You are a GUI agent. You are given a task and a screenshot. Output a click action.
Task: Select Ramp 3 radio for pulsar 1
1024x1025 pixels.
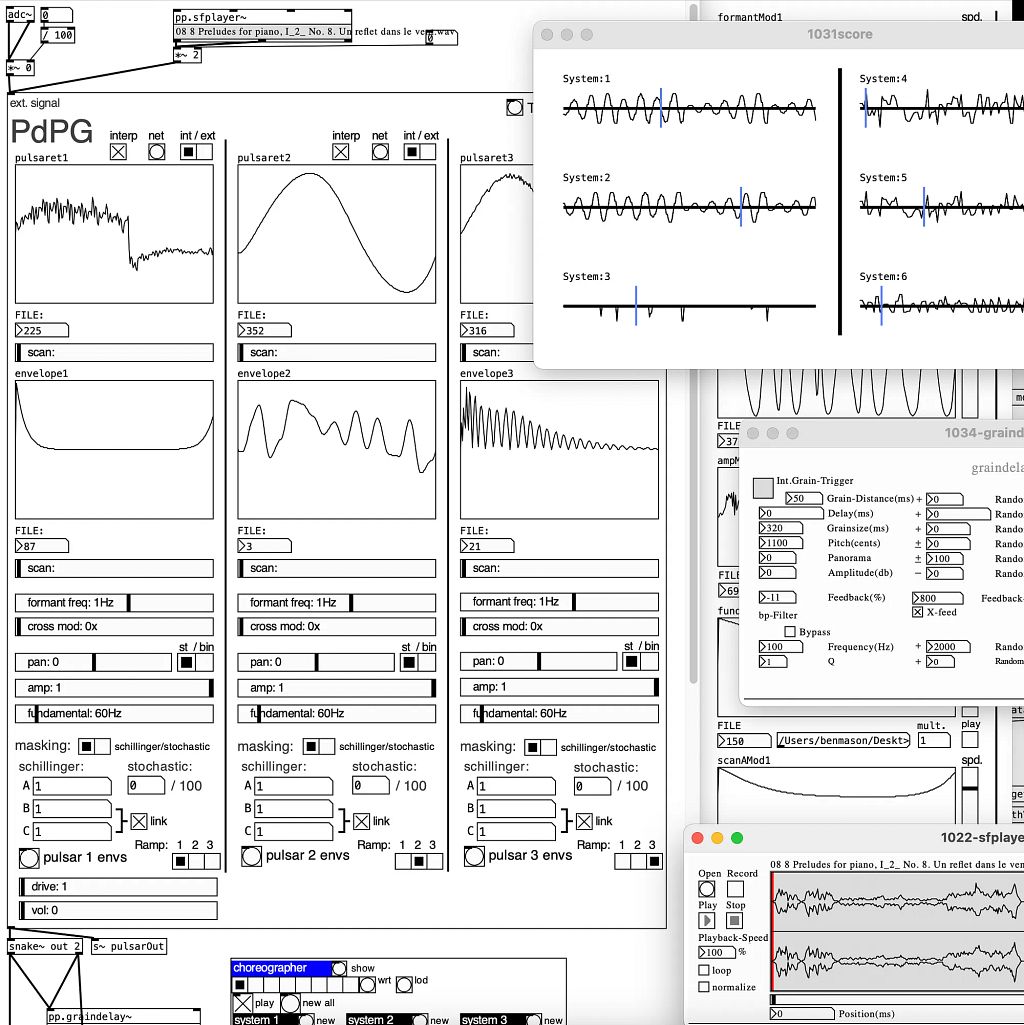(x=212, y=862)
